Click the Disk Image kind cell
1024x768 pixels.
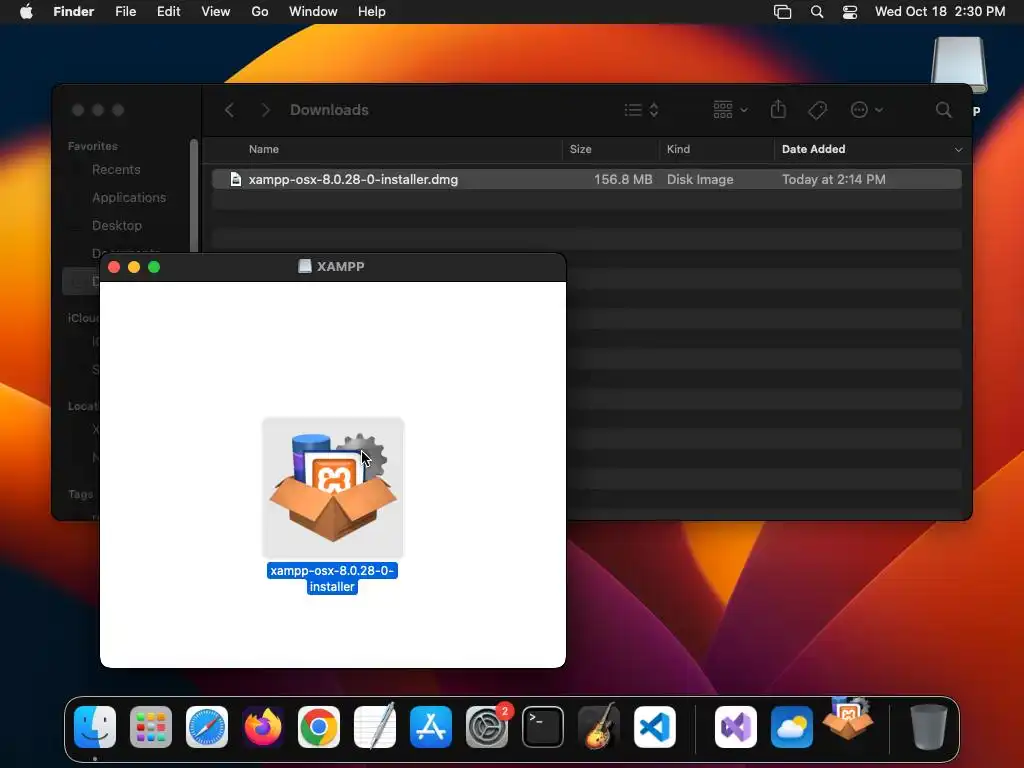tap(699, 179)
